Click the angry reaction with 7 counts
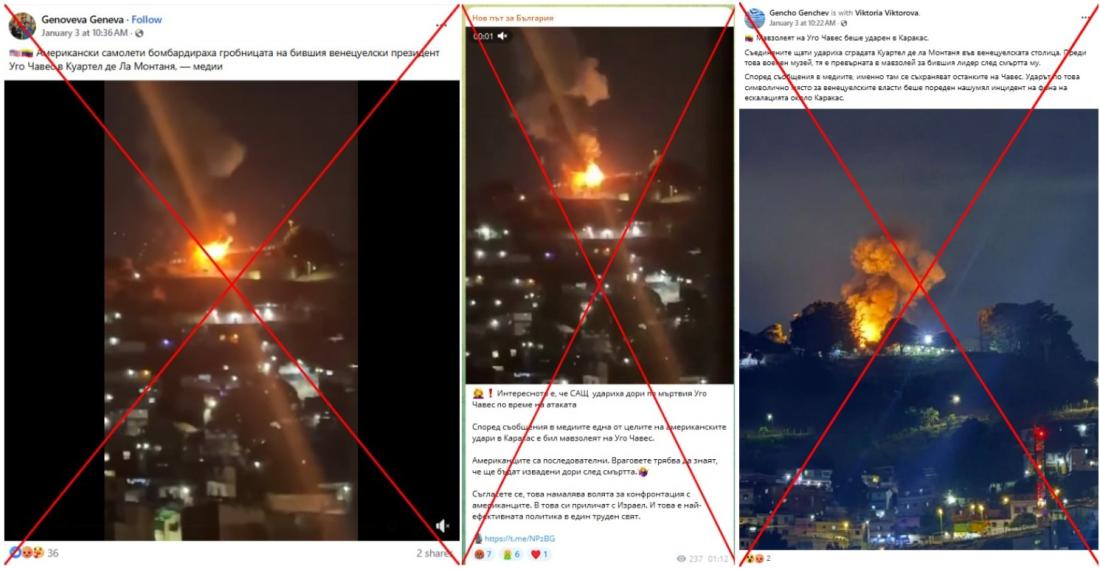 [x=485, y=555]
